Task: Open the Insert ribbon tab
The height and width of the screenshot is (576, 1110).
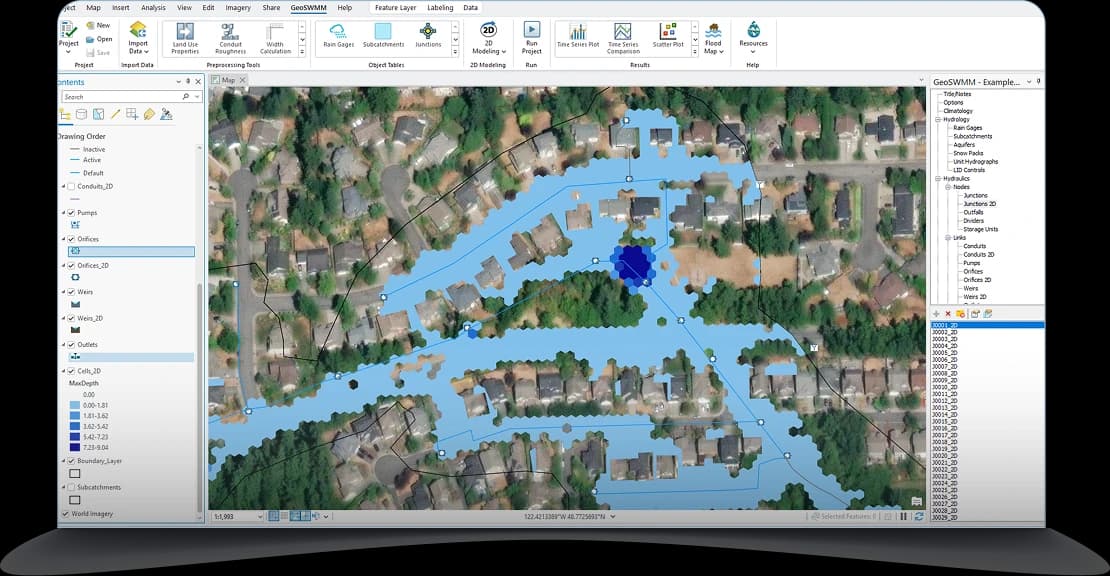Action: click(x=120, y=8)
